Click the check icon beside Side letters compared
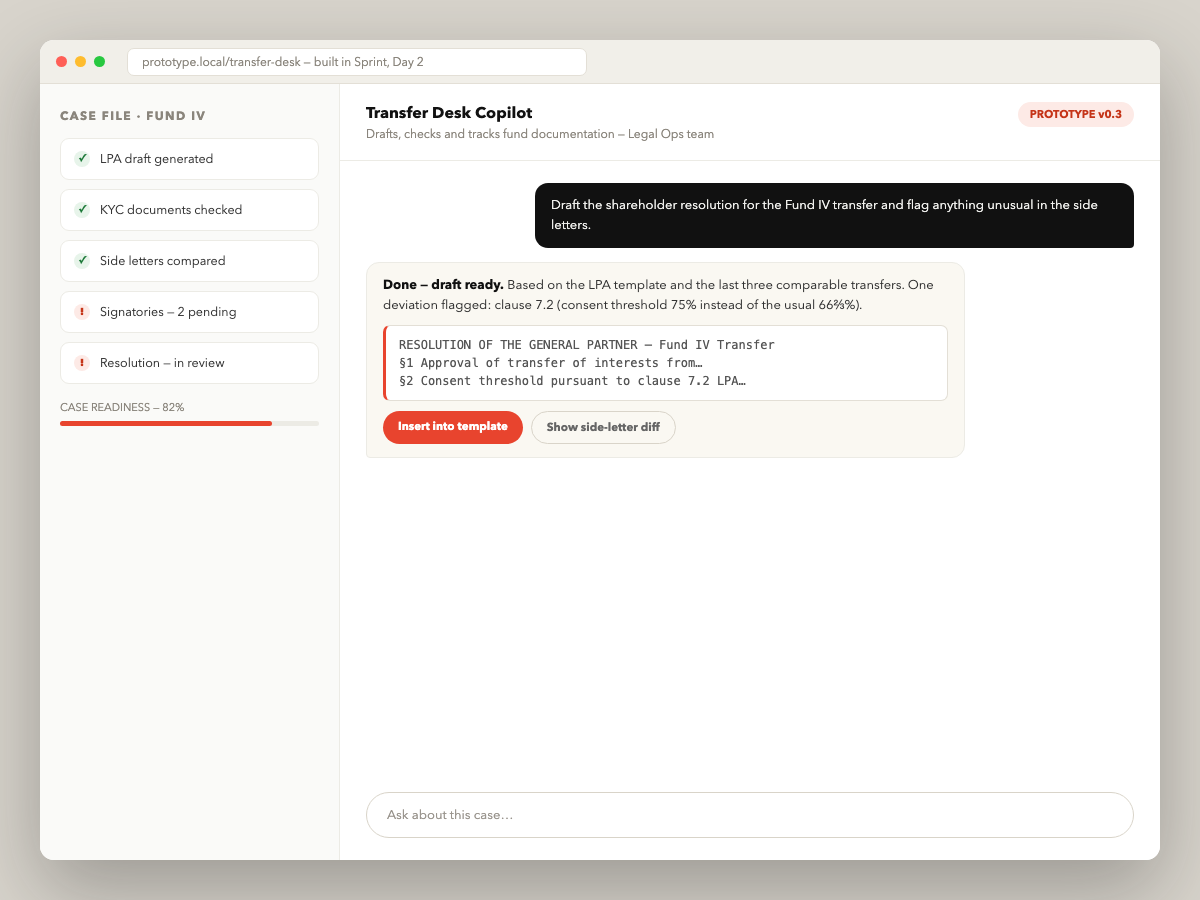 coord(82,261)
